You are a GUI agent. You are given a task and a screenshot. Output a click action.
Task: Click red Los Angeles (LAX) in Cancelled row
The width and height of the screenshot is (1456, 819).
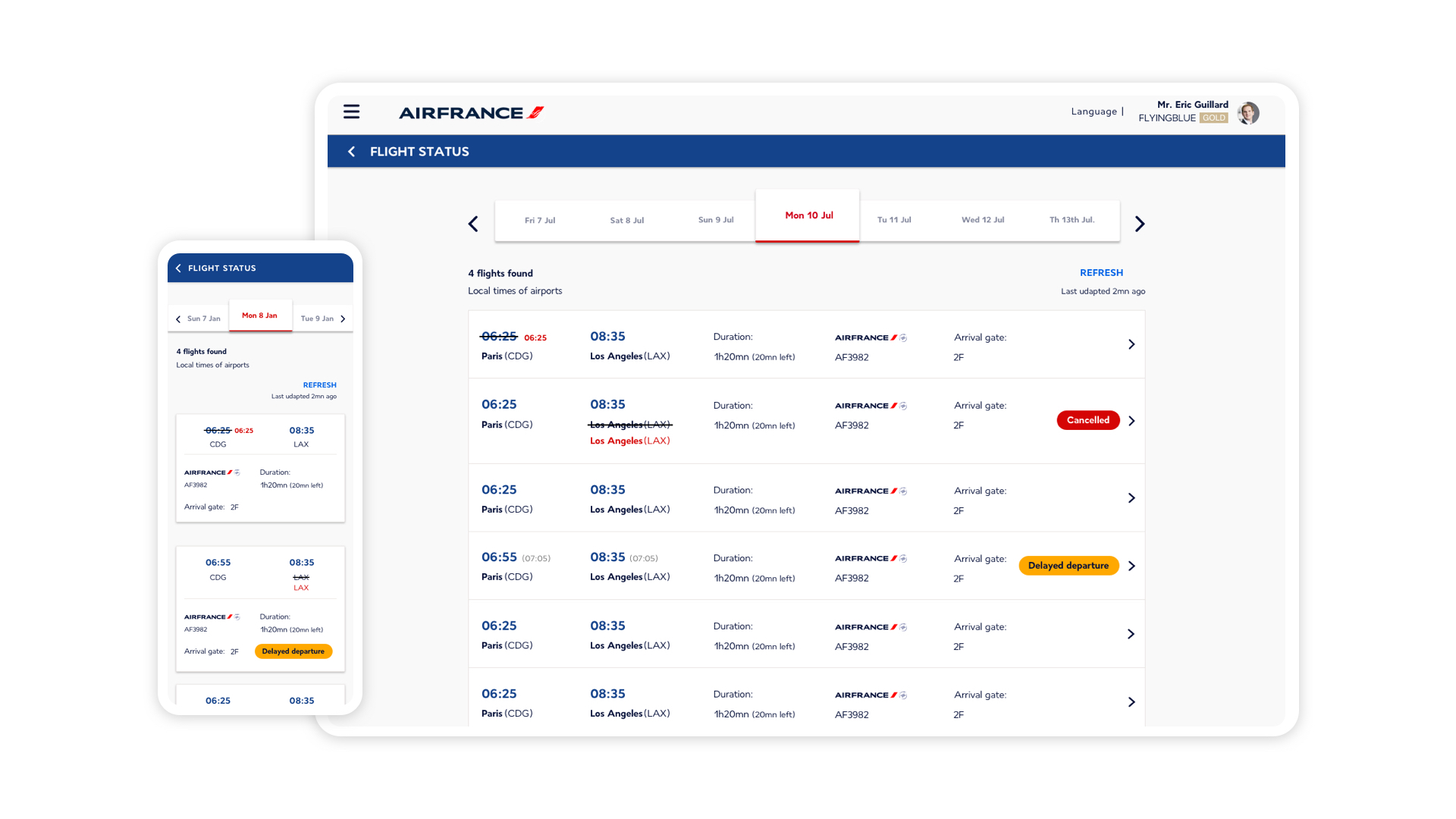630,441
